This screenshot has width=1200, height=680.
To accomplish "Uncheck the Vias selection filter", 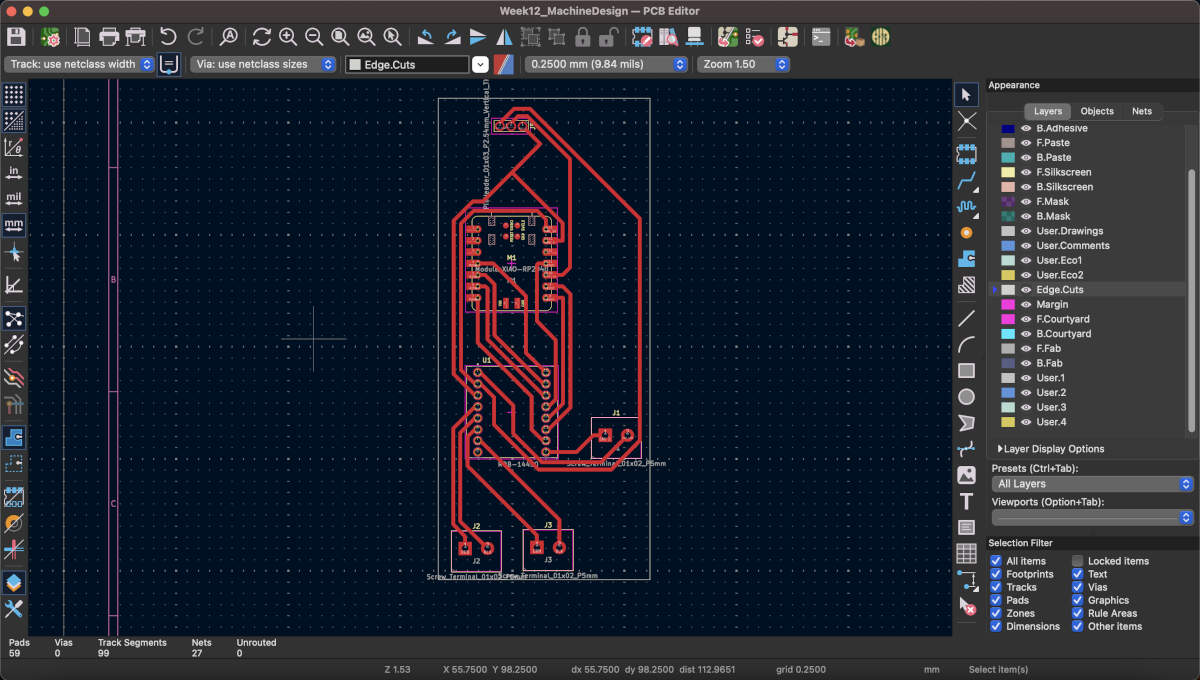I will click(x=1078, y=587).
